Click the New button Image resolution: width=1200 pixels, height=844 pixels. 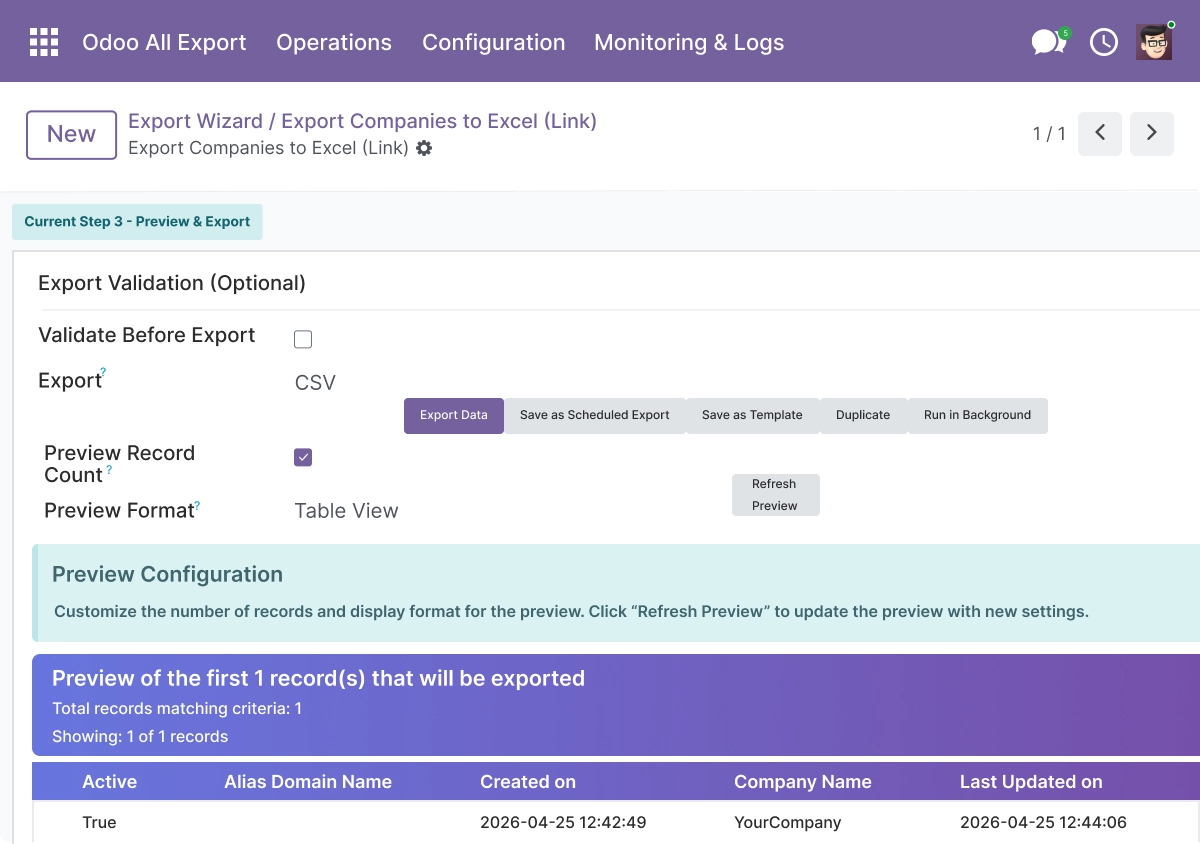(x=71, y=134)
